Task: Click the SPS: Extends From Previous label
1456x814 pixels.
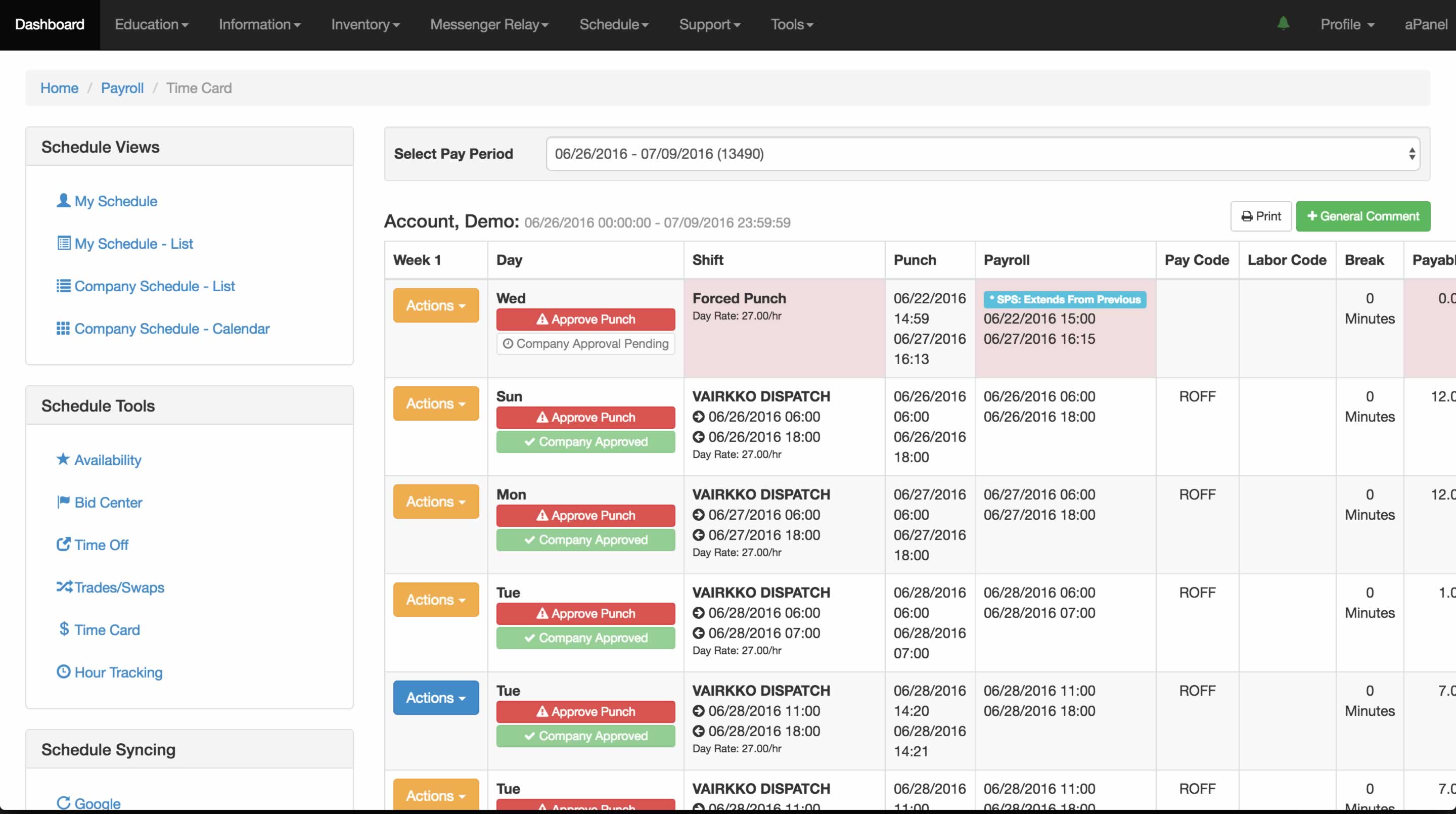Action: coord(1065,300)
